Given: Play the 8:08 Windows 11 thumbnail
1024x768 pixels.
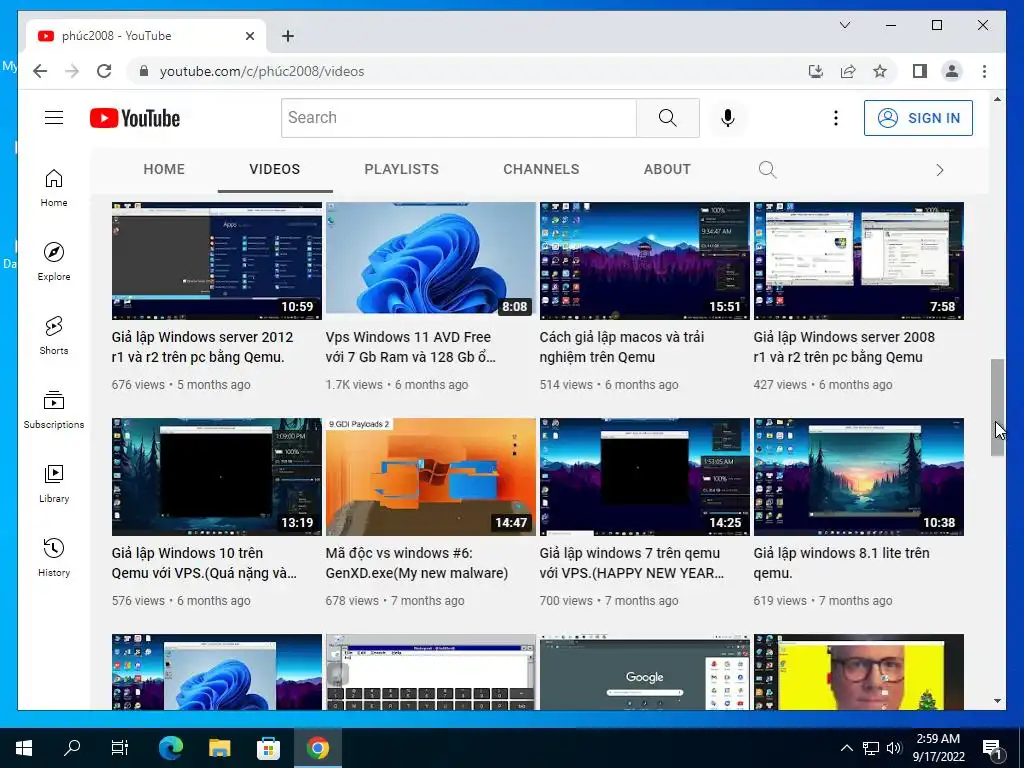Looking at the screenshot, I should pos(430,261).
